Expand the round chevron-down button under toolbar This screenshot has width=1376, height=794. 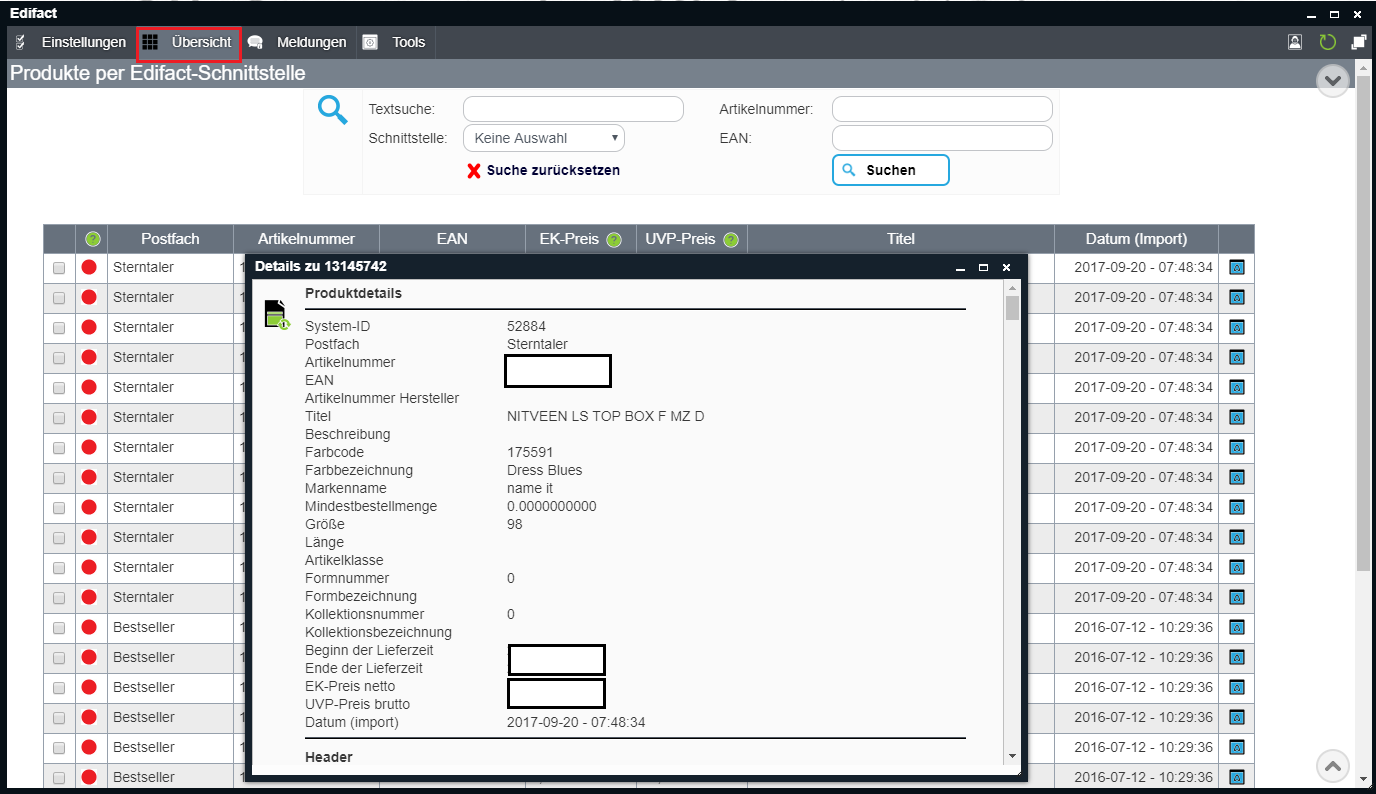click(1333, 80)
